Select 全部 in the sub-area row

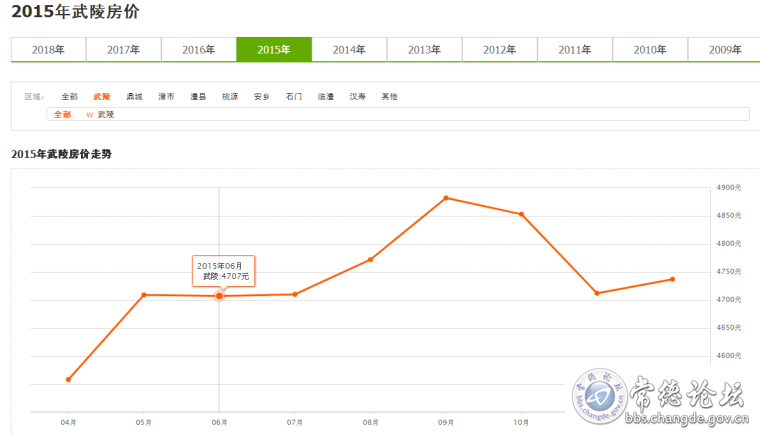[63, 115]
